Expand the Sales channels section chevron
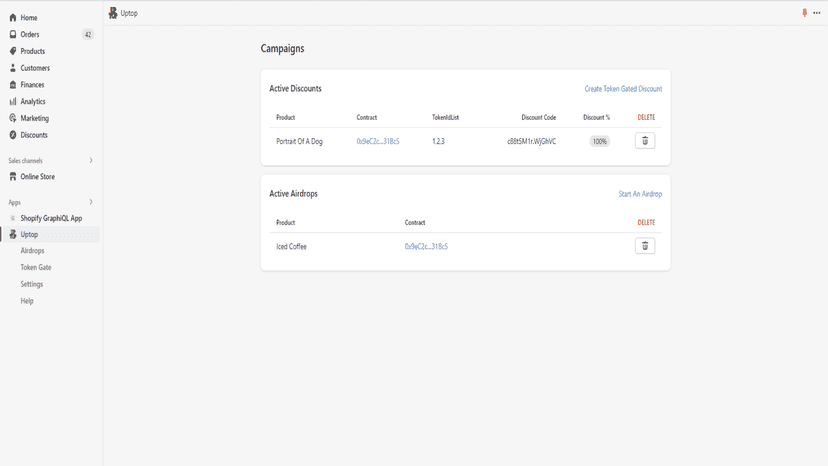The height and width of the screenshot is (466, 828). [91, 160]
